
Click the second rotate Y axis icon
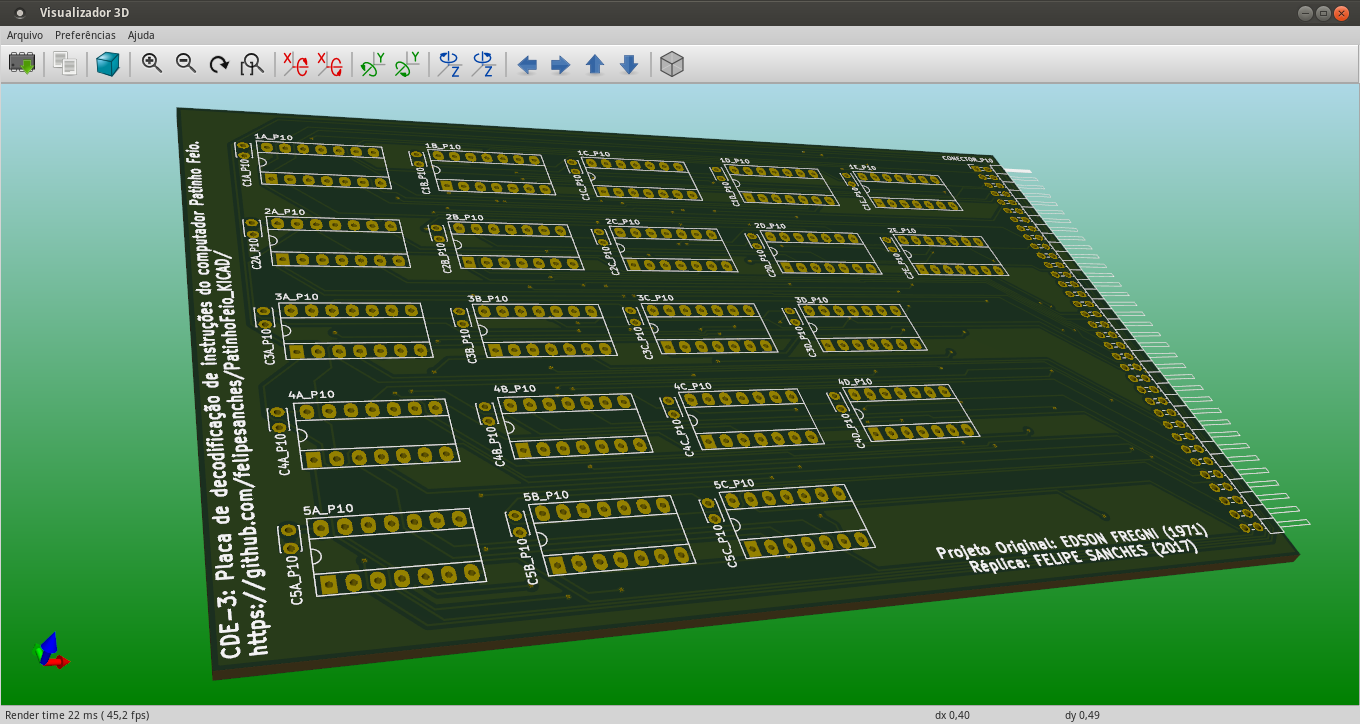[407, 64]
